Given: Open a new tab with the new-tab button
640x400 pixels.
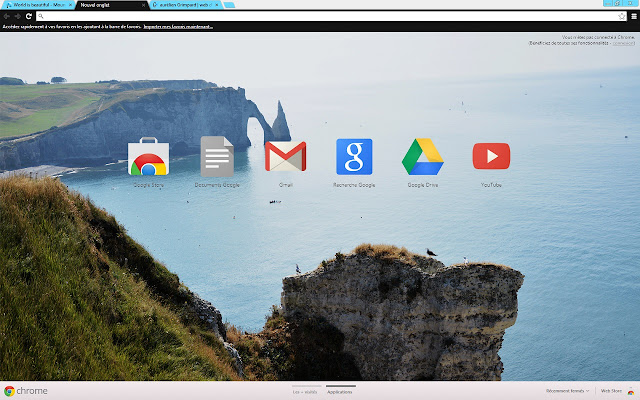Looking at the screenshot, I should click(229, 5).
